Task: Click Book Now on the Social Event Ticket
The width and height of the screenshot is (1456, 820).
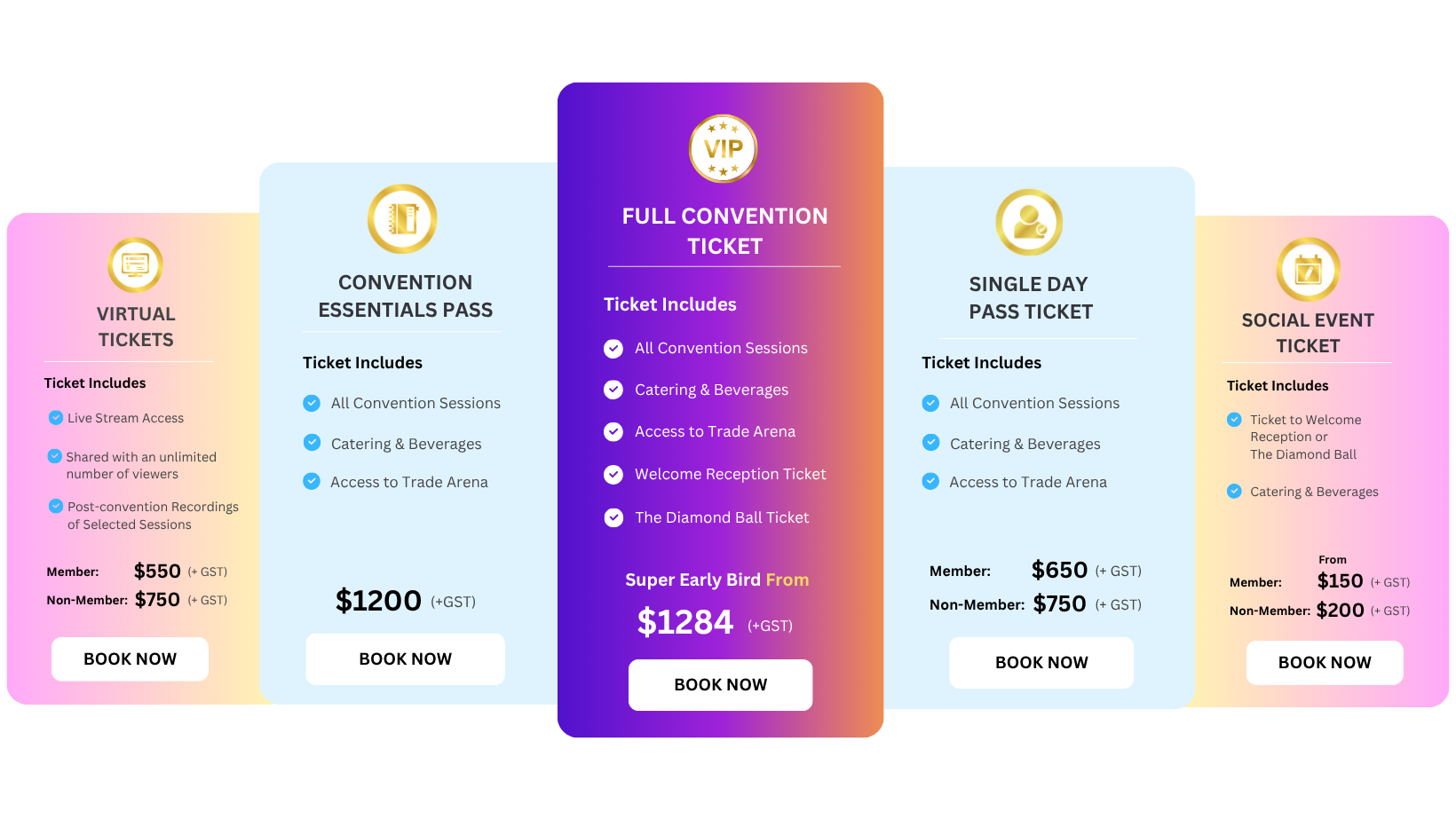Action: 1325,662
